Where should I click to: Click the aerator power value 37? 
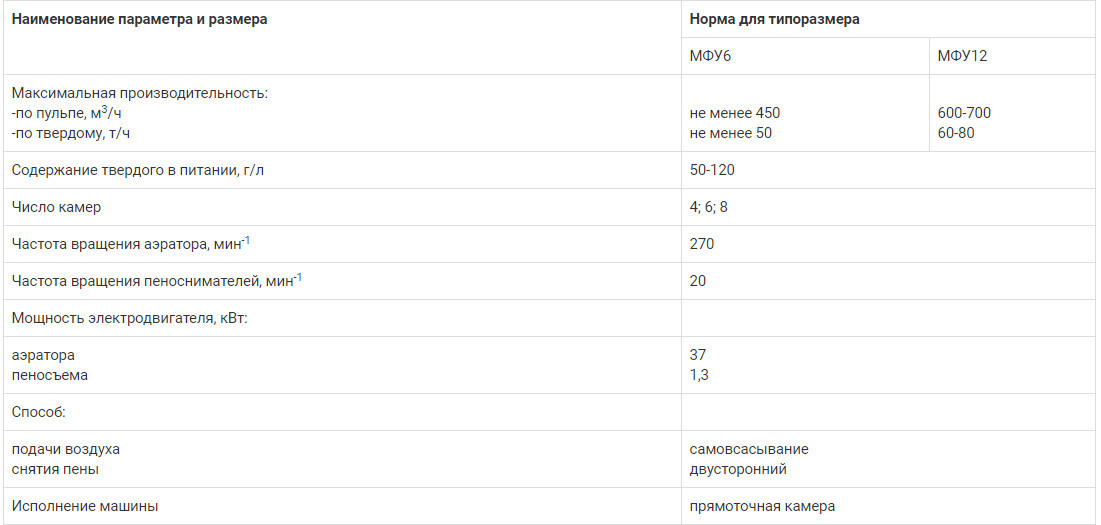tap(697, 356)
